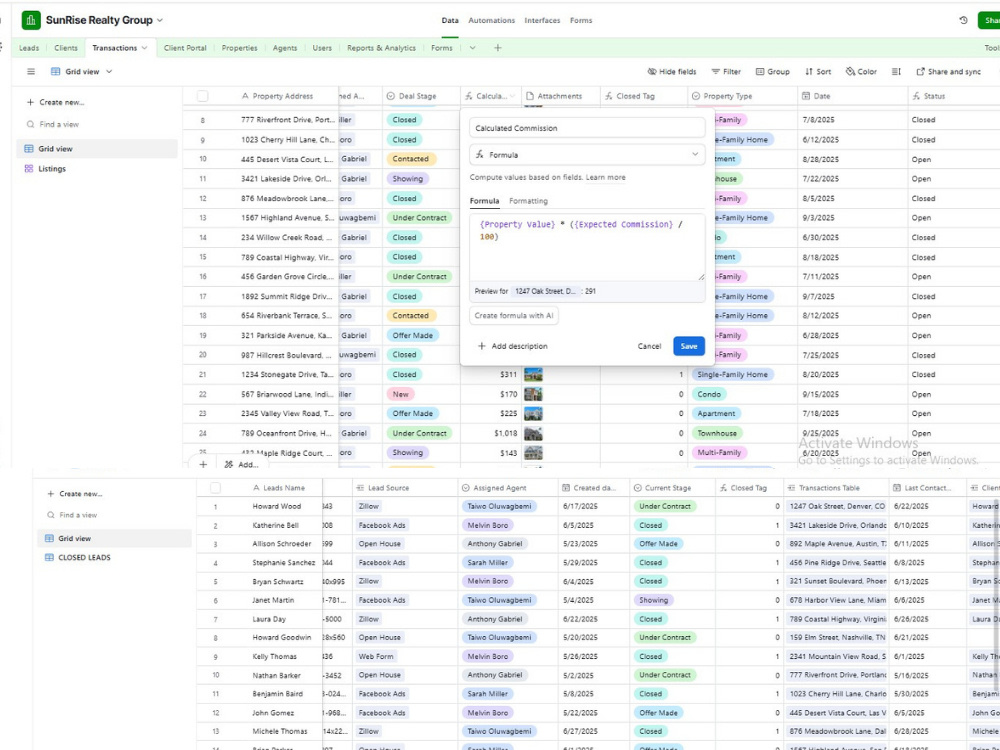Click the Offer Made stage tag in row 19
1000x750 pixels.
(413, 335)
